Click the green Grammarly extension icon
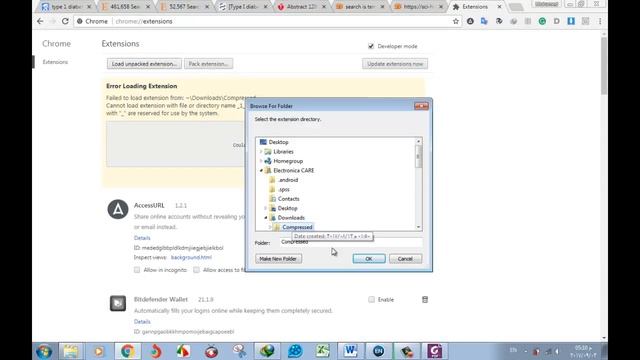 coord(542,21)
